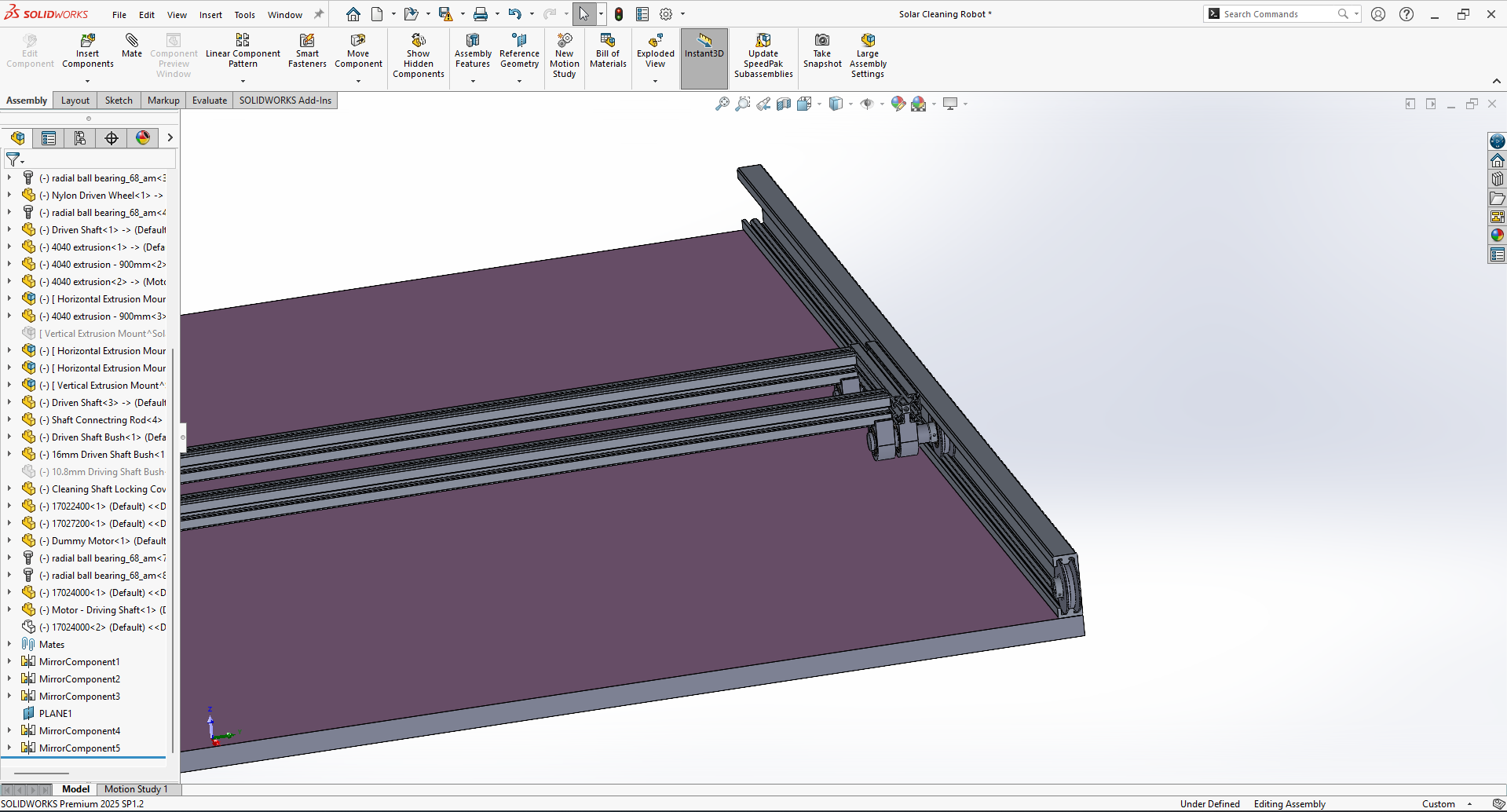
Task: Toggle the Instant3D button
Action: (x=704, y=47)
